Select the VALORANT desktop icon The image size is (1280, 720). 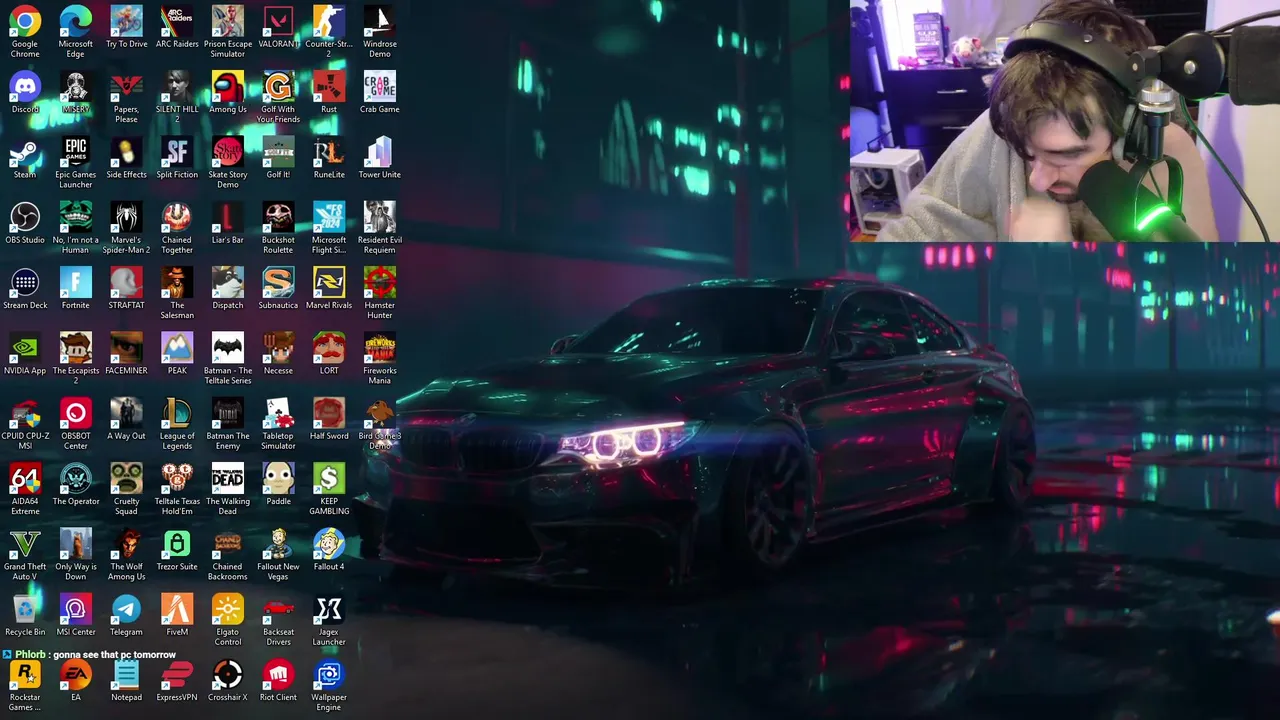click(x=278, y=21)
